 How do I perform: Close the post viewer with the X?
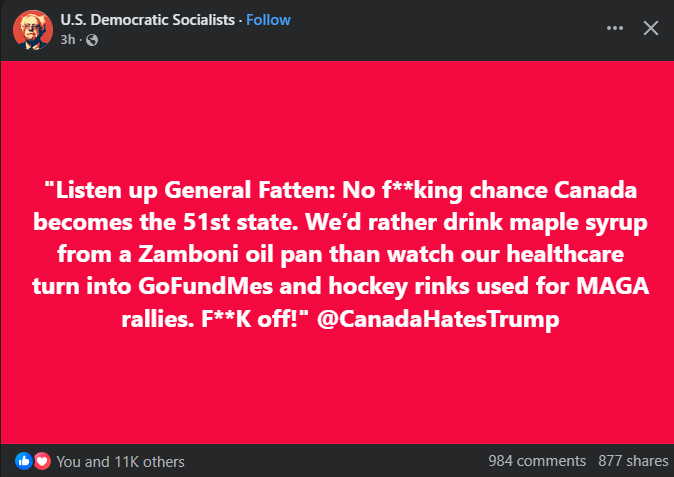pos(650,28)
